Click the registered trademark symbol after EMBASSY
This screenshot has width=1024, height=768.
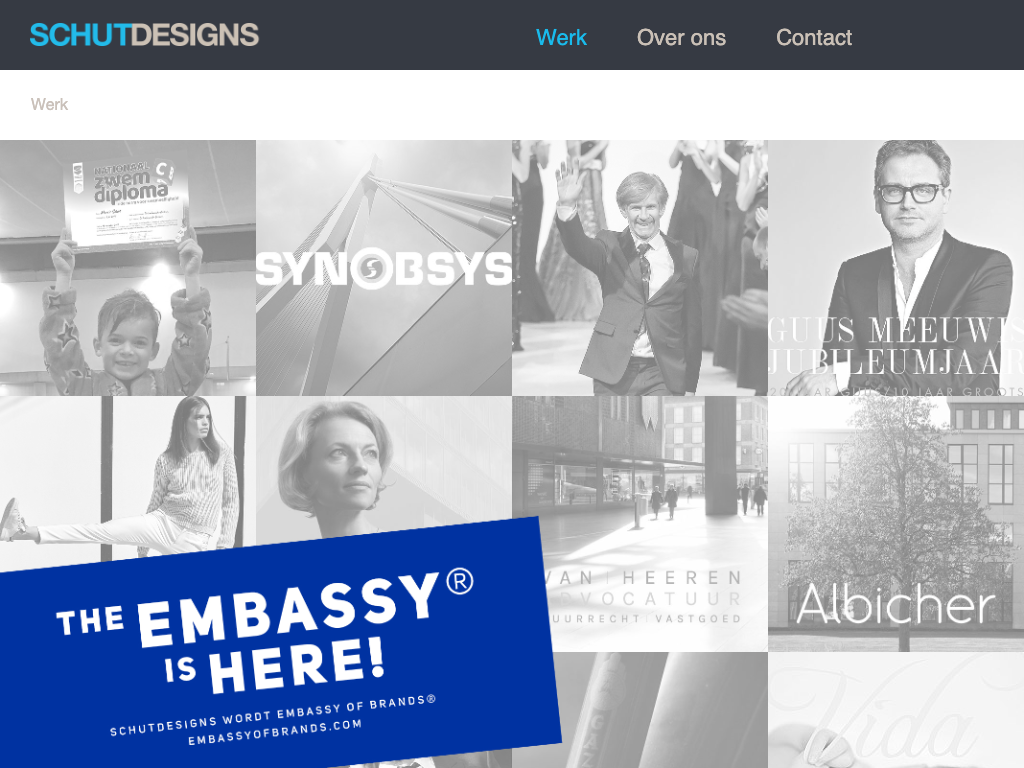pyautogui.click(x=460, y=581)
